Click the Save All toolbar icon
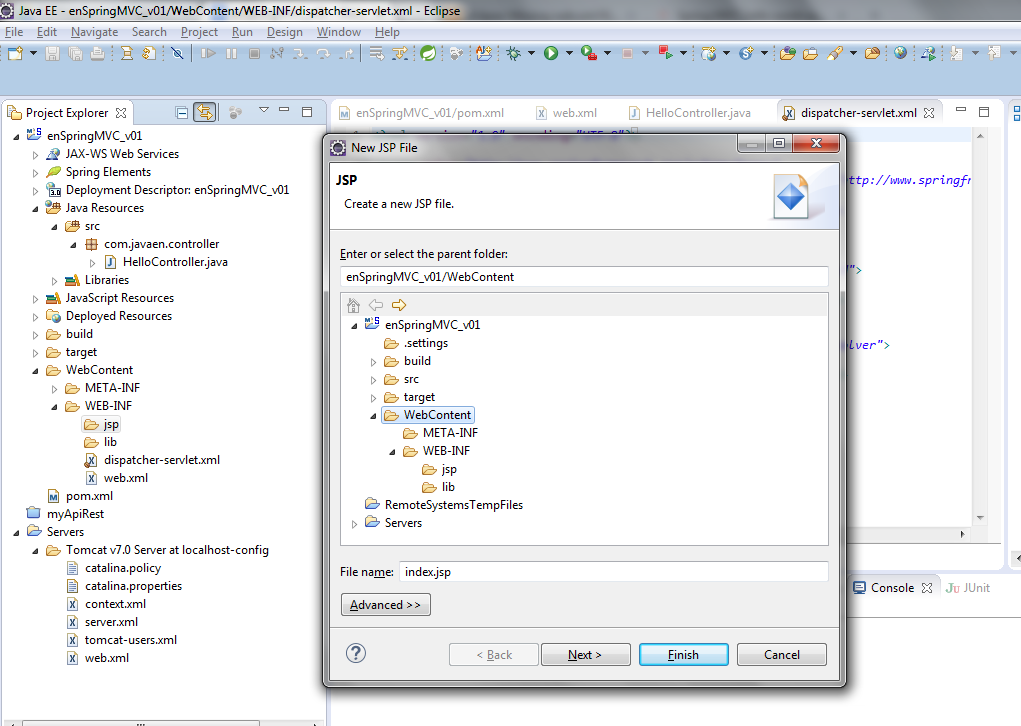Viewport: 1021px width, 726px height. click(x=76, y=53)
